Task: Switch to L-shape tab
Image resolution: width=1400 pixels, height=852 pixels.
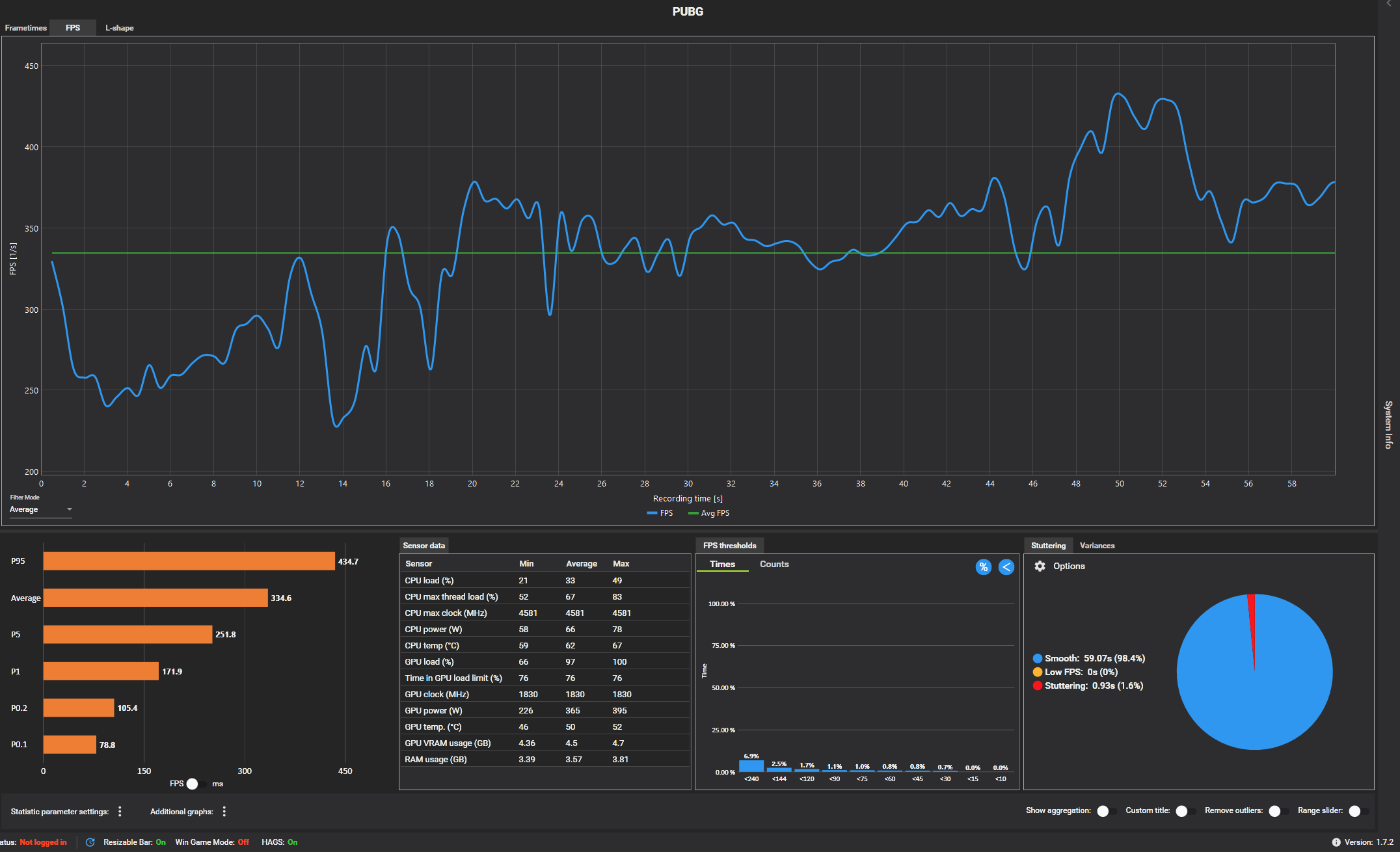Action: coord(120,28)
